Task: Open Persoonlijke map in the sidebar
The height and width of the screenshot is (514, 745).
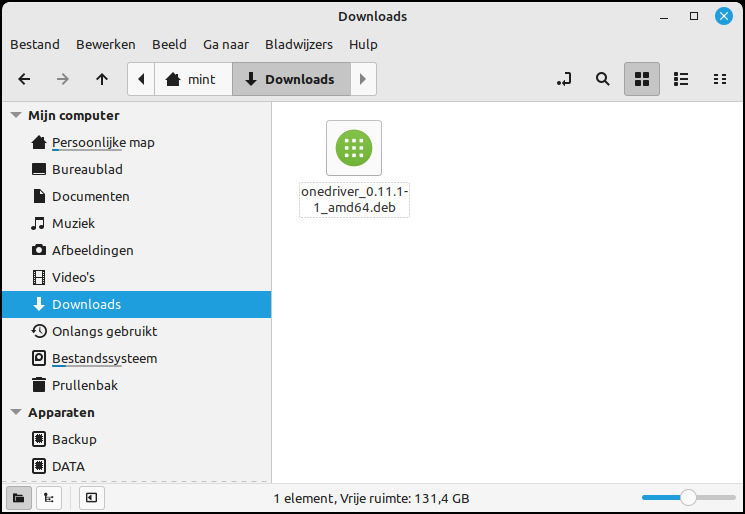Action: coord(136,143)
